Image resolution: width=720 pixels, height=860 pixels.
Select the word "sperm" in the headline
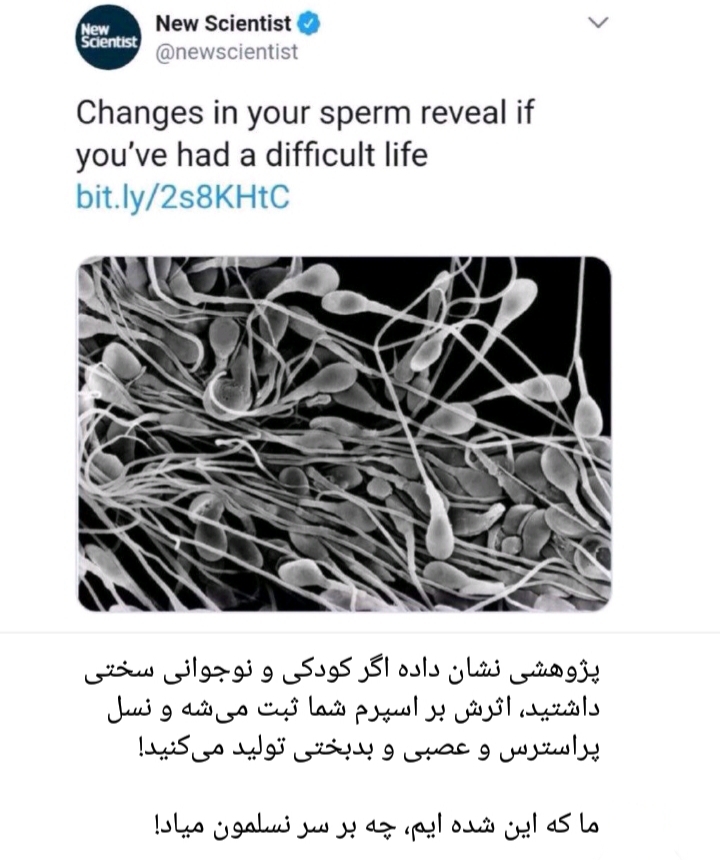[x=365, y=114]
